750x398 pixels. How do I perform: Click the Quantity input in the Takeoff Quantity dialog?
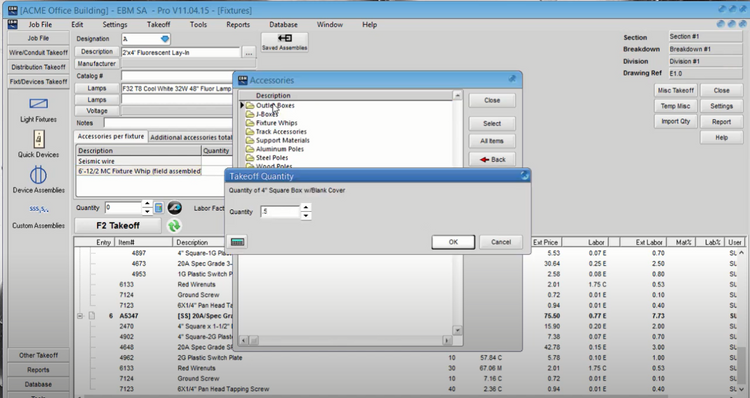click(280, 211)
